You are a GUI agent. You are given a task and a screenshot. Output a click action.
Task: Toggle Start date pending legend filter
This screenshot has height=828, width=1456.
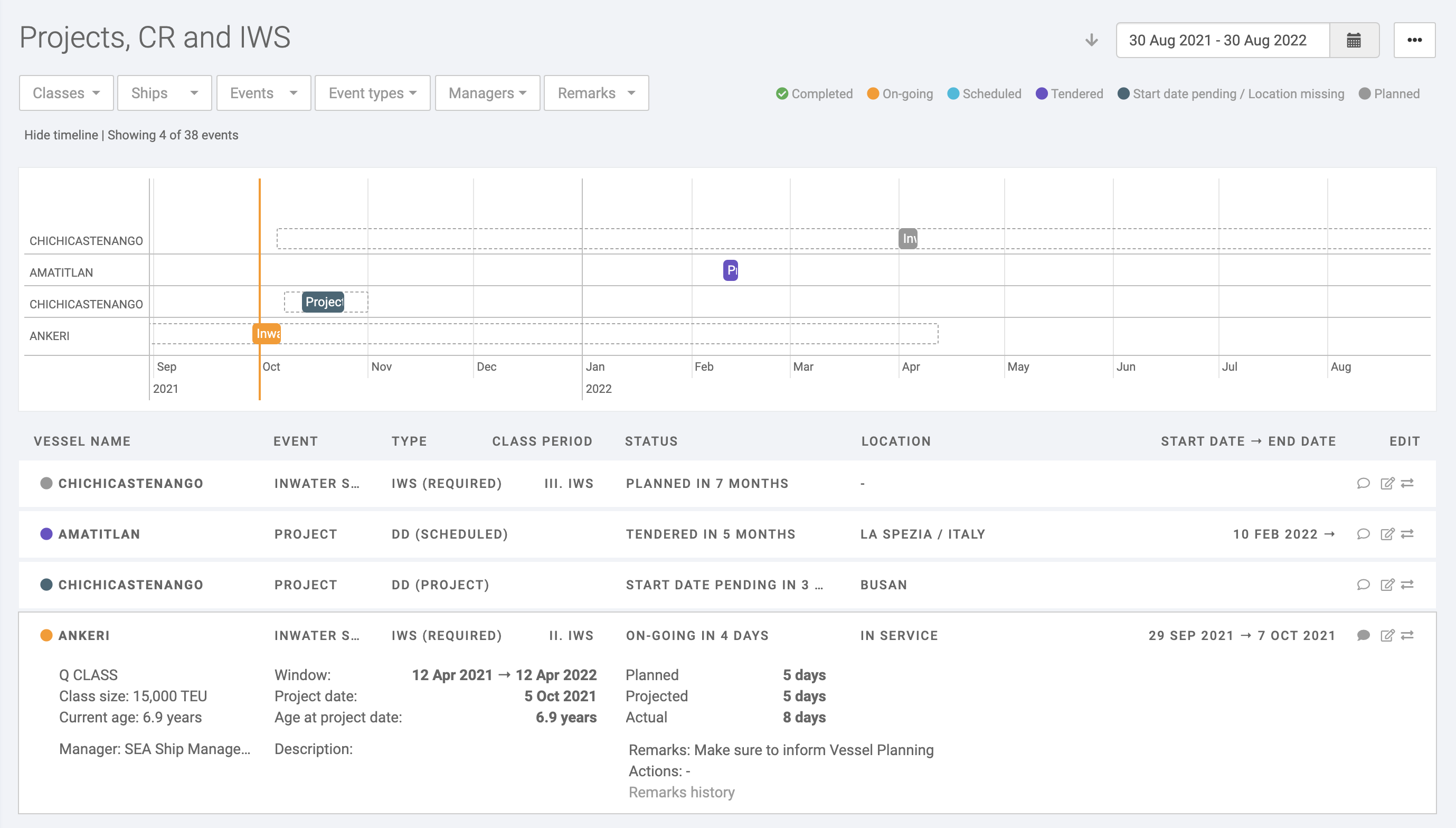click(x=1231, y=94)
